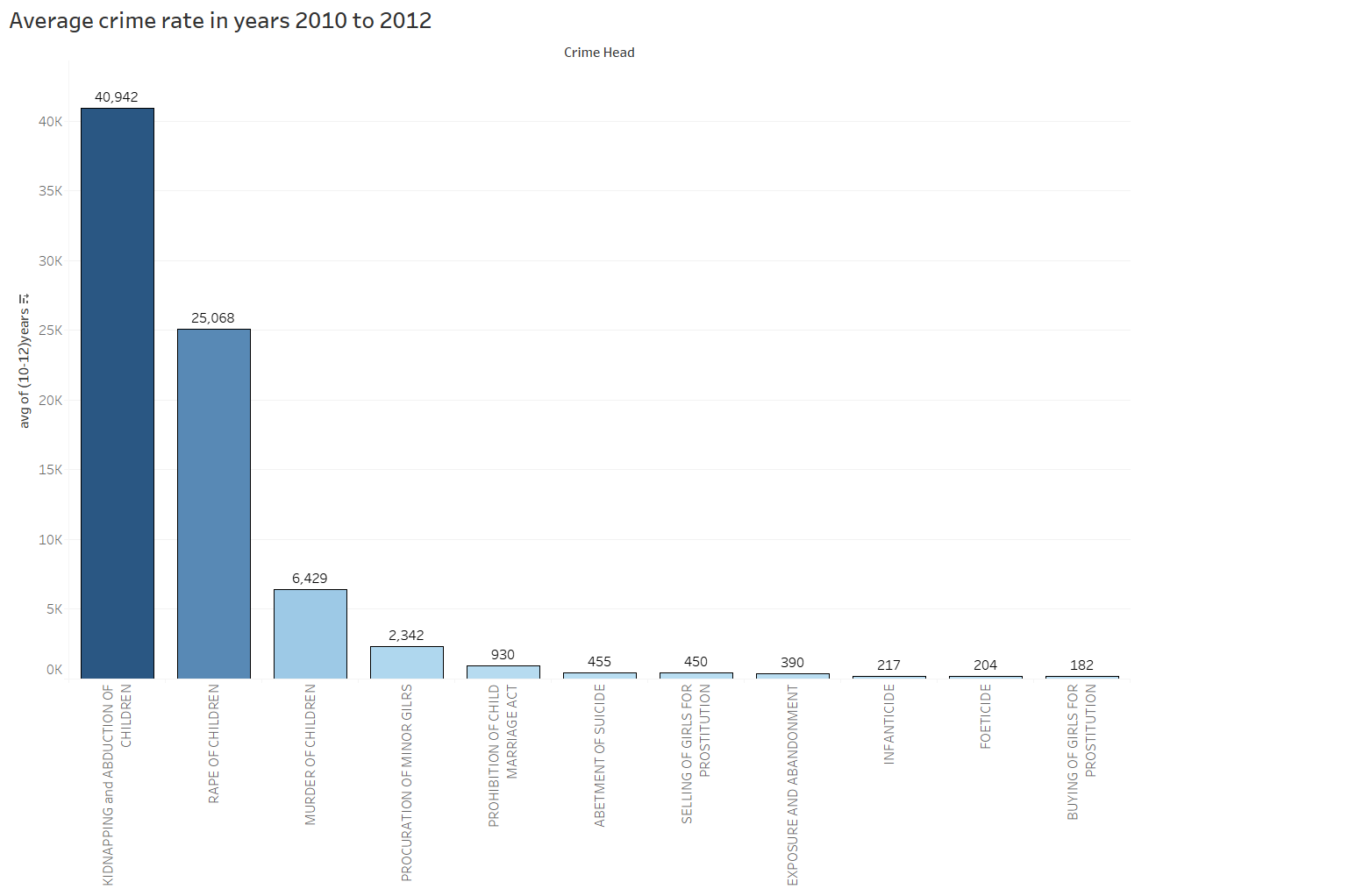
Task: Click the sort descending icon beside axis title
Action: click(x=25, y=299)
